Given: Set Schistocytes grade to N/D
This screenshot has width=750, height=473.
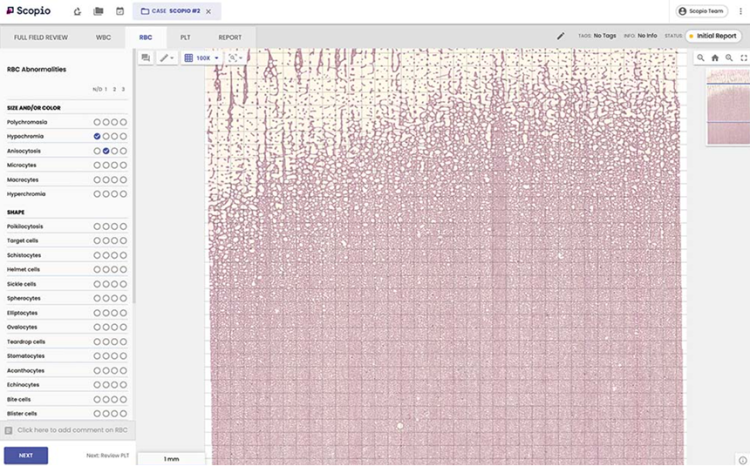Looking at the screenshot, I should (97, 255).
